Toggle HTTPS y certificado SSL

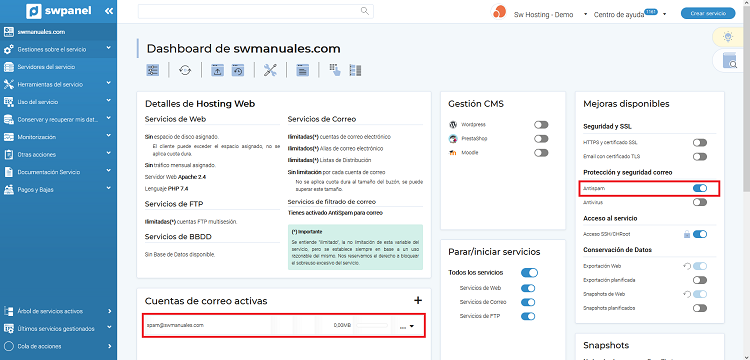click(x=700, y=142)
